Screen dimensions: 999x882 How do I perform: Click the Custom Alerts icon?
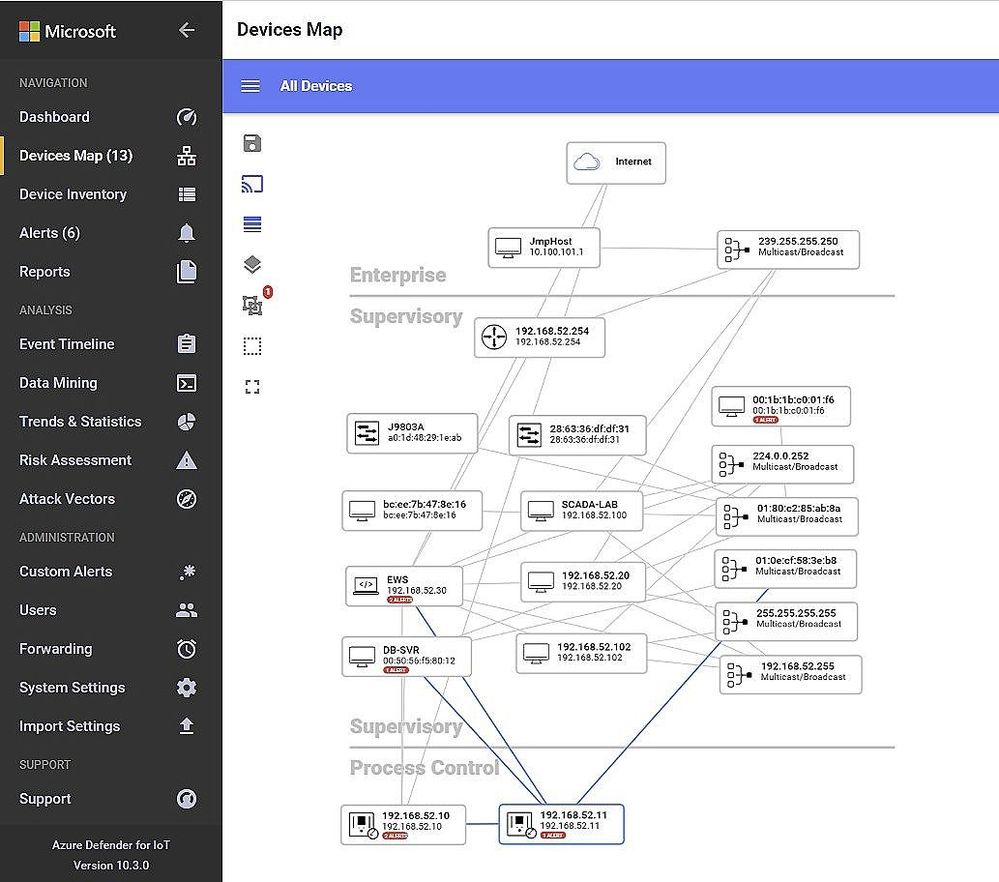(x=187, y=572)
